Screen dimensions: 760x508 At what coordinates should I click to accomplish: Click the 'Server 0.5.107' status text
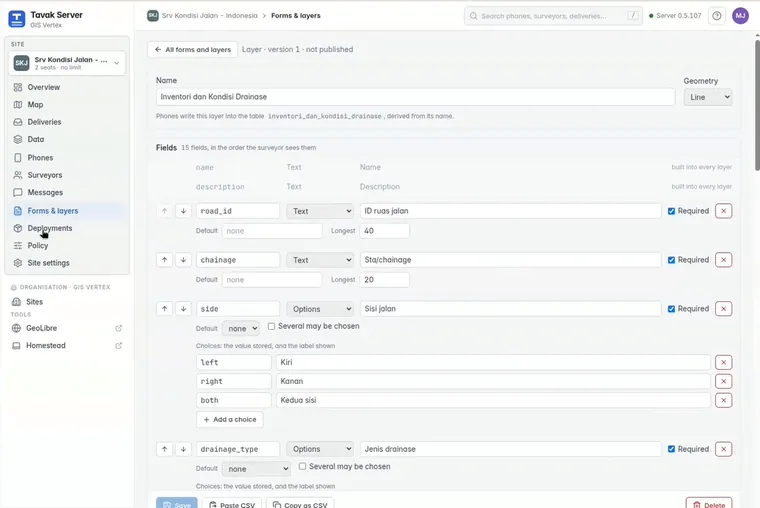(x=679, y=16)
